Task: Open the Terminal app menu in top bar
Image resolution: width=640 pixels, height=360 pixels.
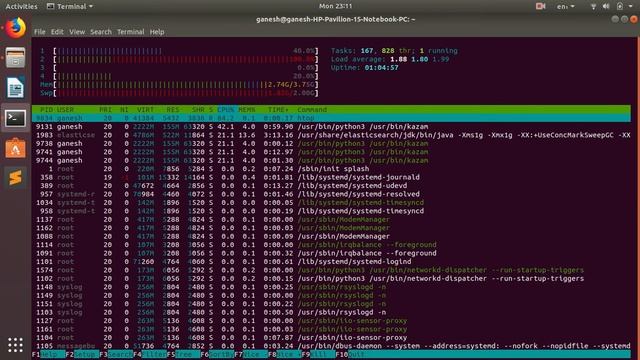Action: 70,6
